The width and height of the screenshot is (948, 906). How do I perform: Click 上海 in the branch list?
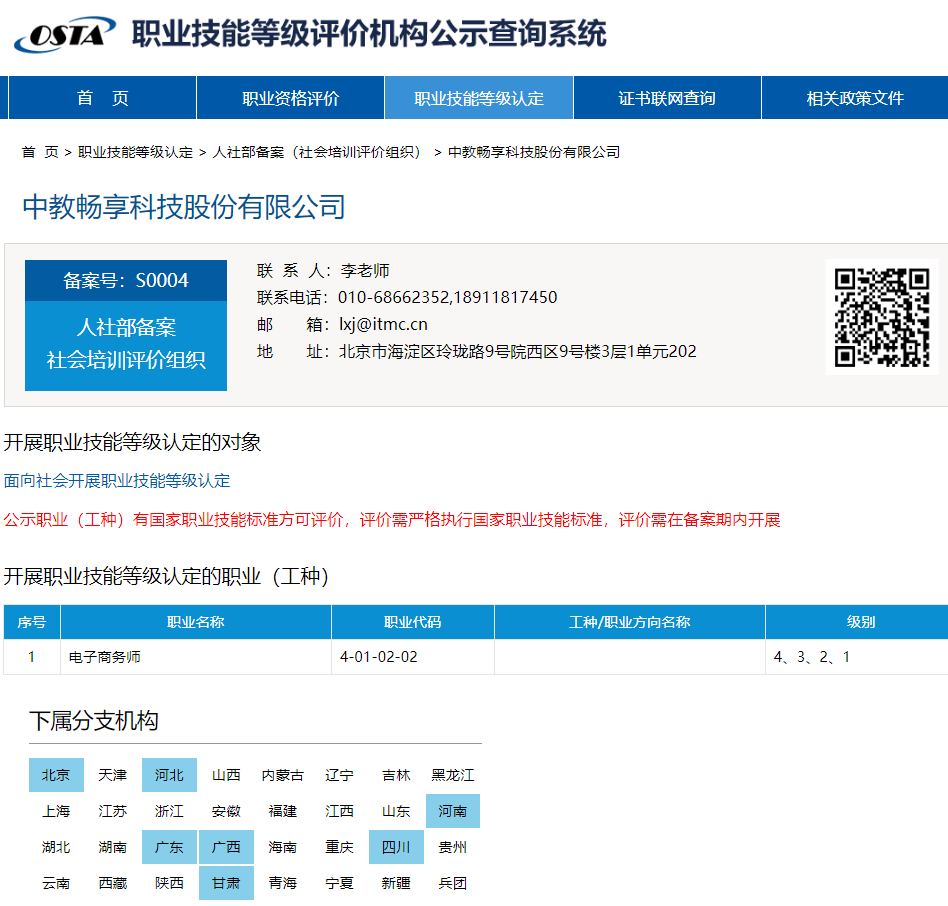click(x=56, y=811)
